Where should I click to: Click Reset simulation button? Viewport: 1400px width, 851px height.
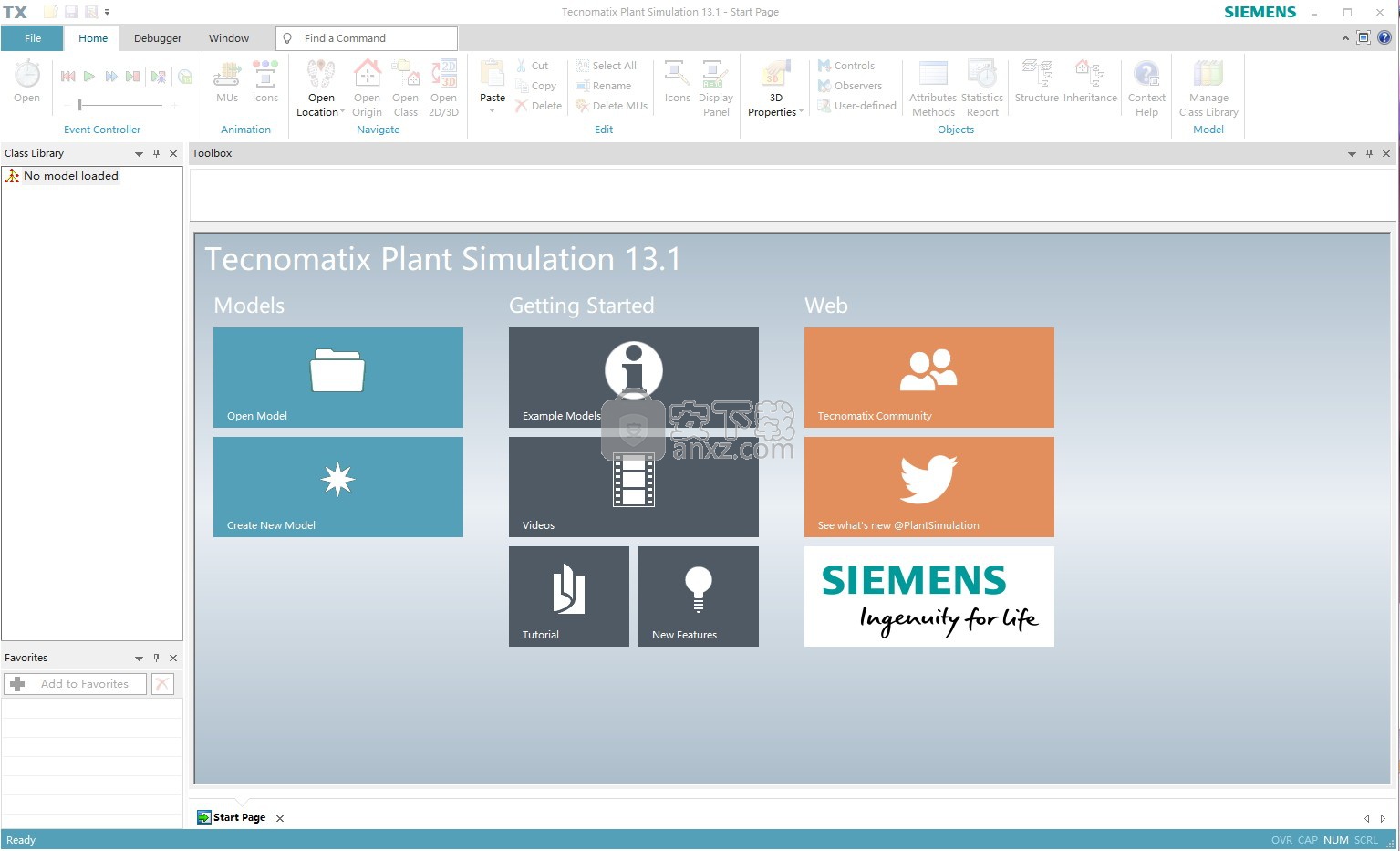pos(67,77)
